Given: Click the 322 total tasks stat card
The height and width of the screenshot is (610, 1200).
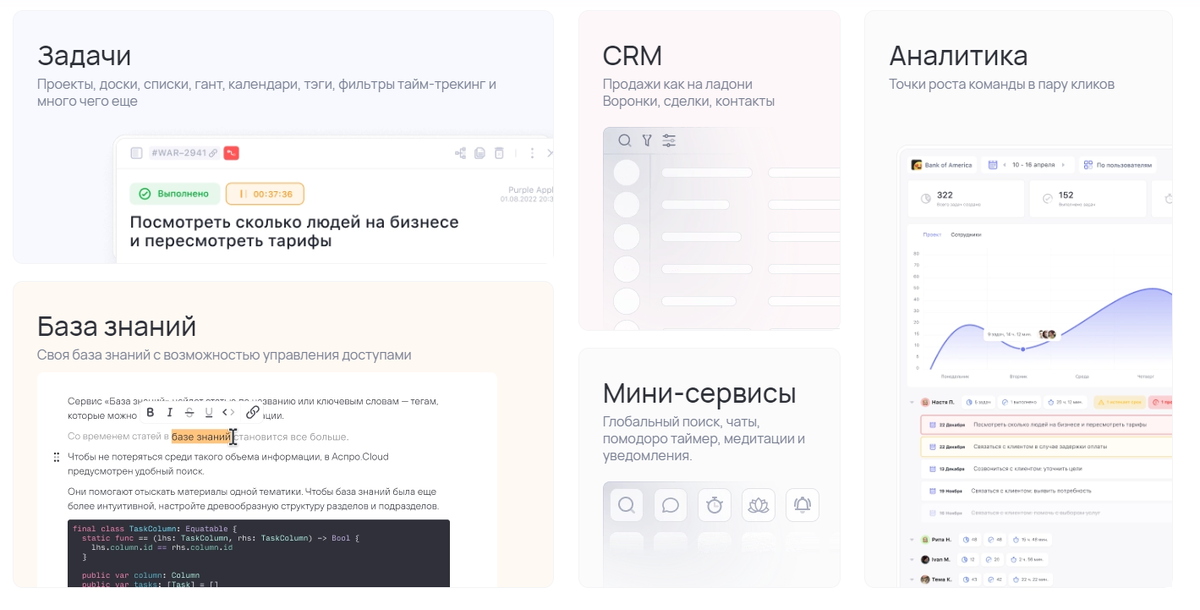Looking at the screenshot, I should [x=966, y=199].
